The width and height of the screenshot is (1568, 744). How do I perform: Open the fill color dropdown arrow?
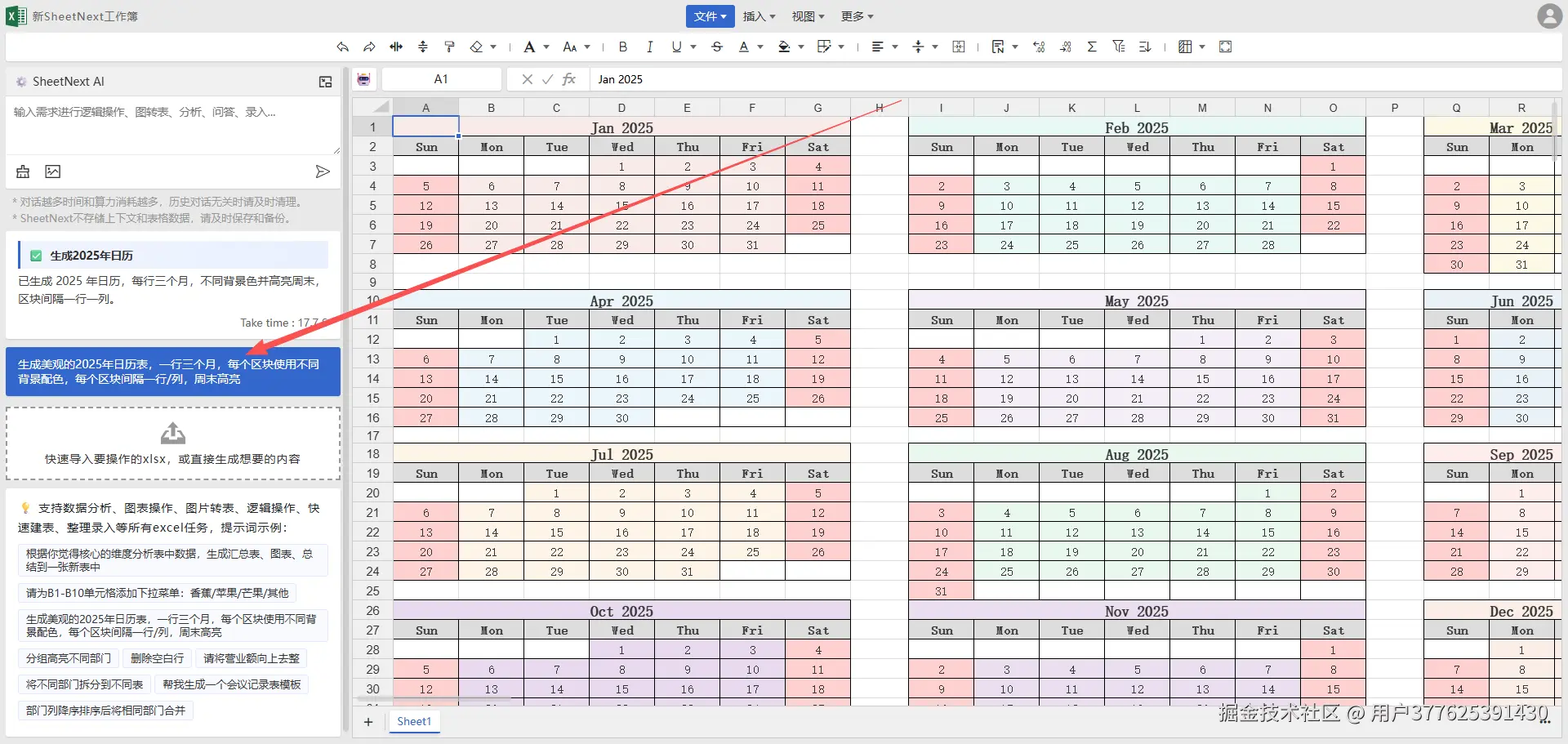(x=801, y=47)
